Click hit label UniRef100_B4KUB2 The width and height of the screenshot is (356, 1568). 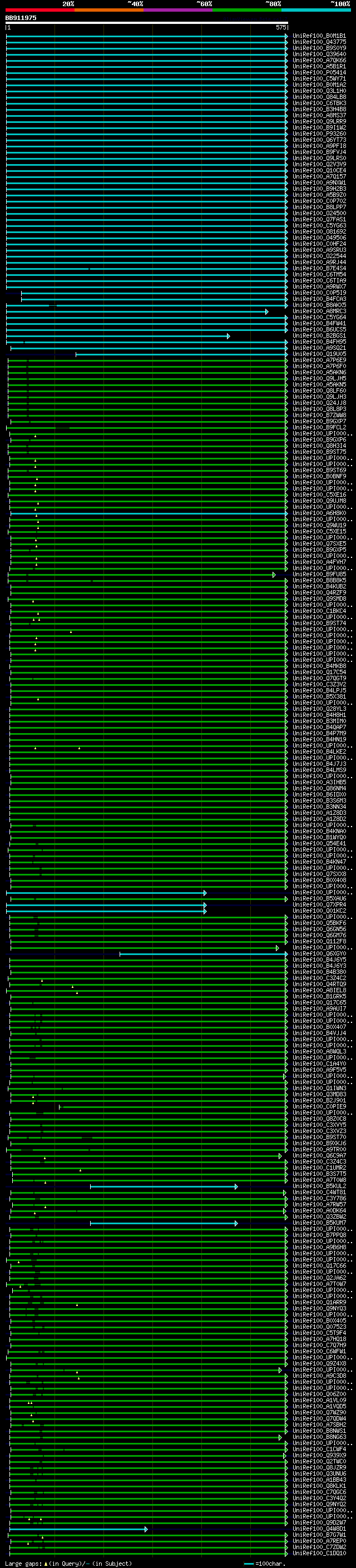319,587
